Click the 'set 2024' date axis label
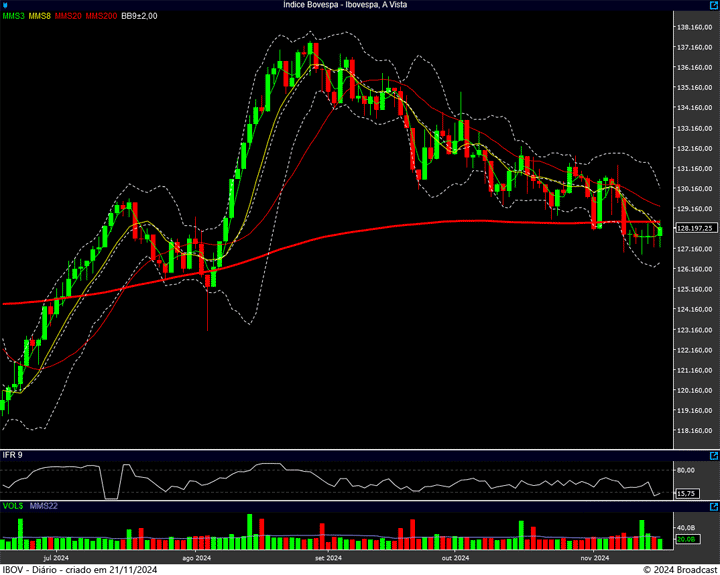Screen dimensions: 720x575 tap(328, 557)
